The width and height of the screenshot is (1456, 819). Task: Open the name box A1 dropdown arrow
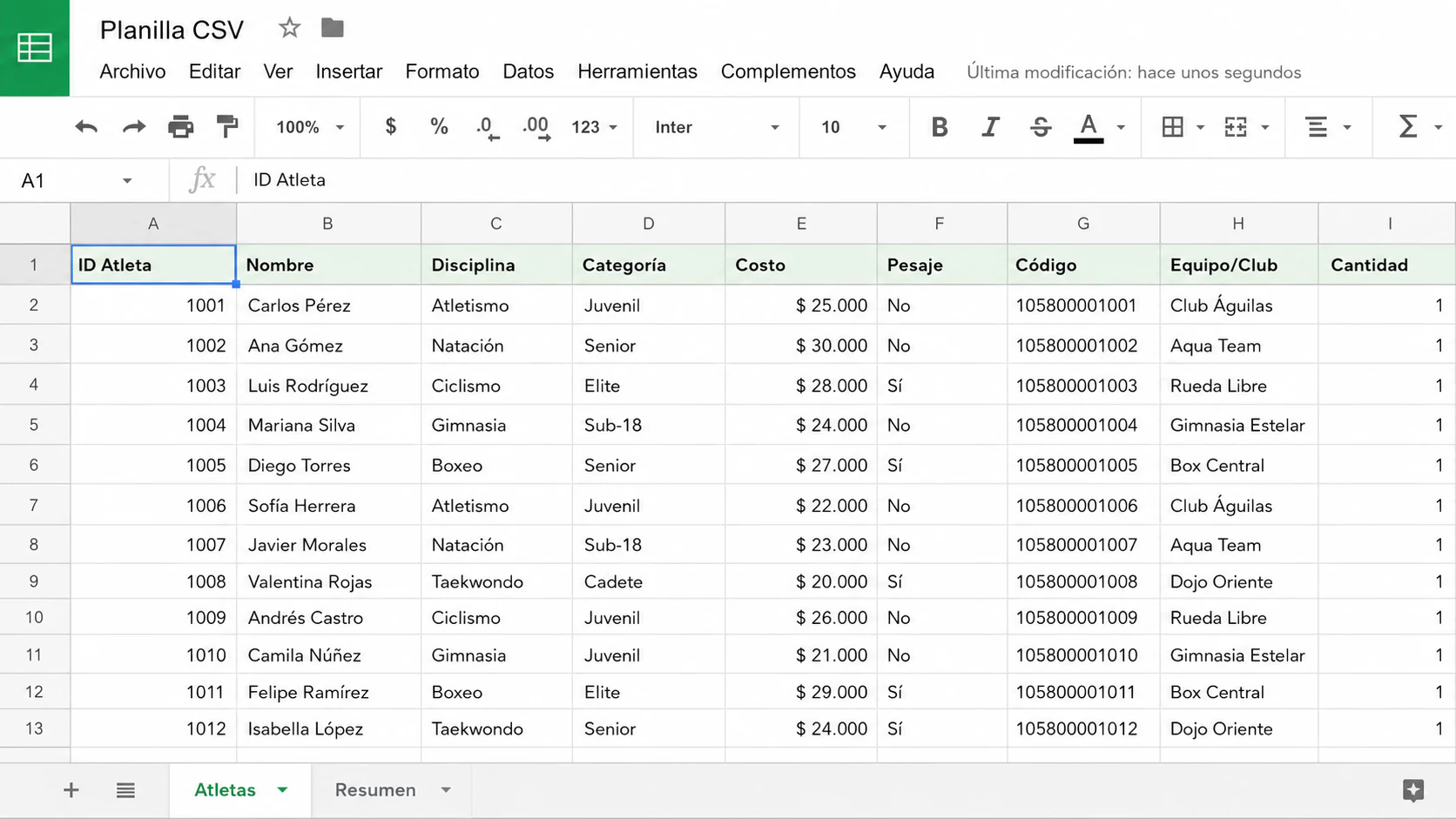pos(127,181)
